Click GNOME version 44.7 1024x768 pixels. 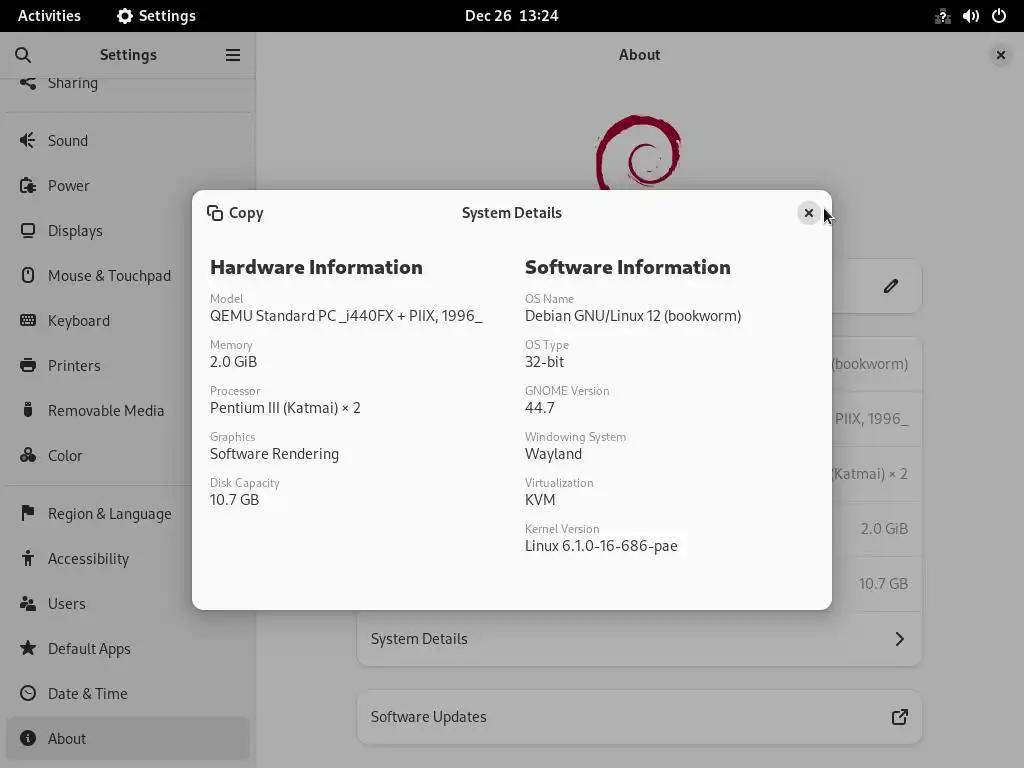click(x=539, y=408)
